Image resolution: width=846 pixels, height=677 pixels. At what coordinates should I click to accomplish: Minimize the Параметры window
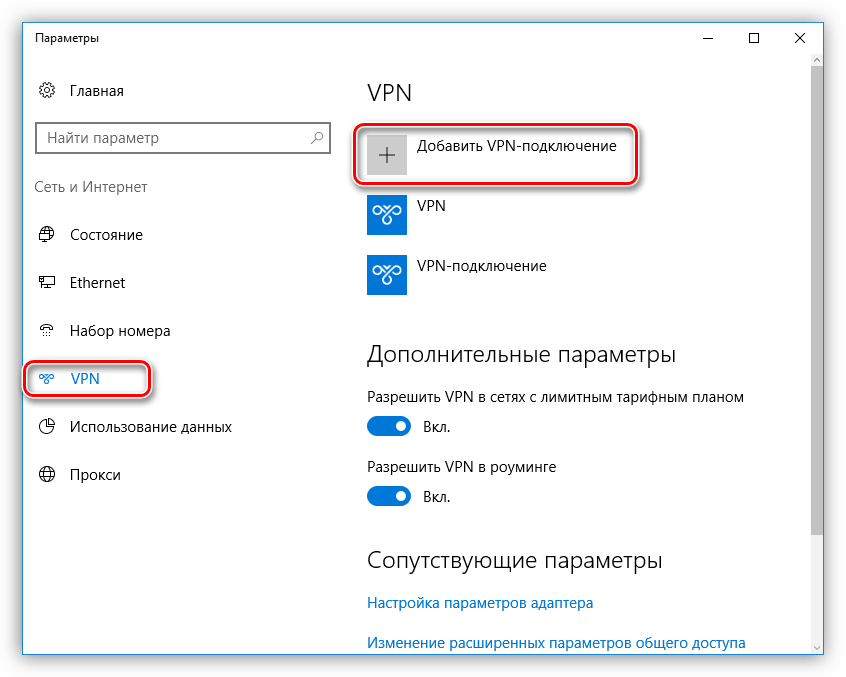[x=708, y=38]
